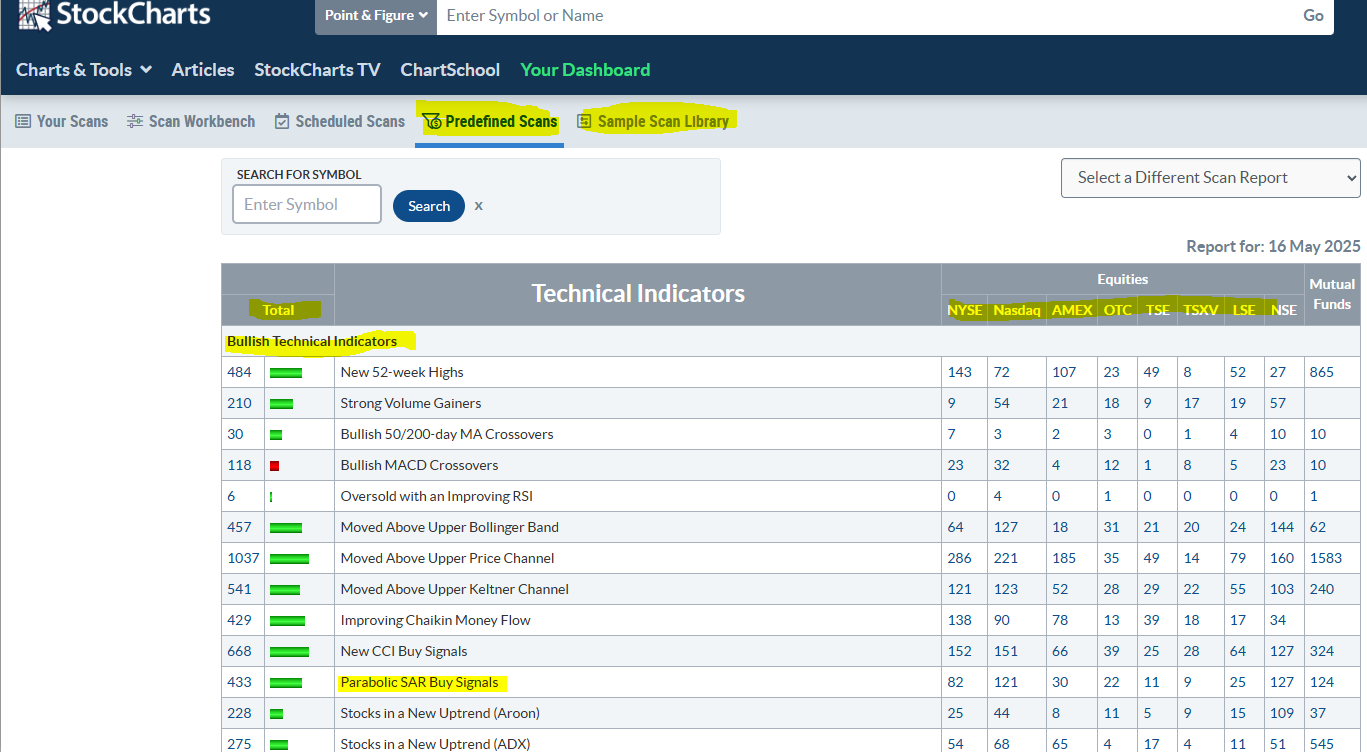Click the blue Search button
The width and height of the screenshot is (1367, 752).
429,206
